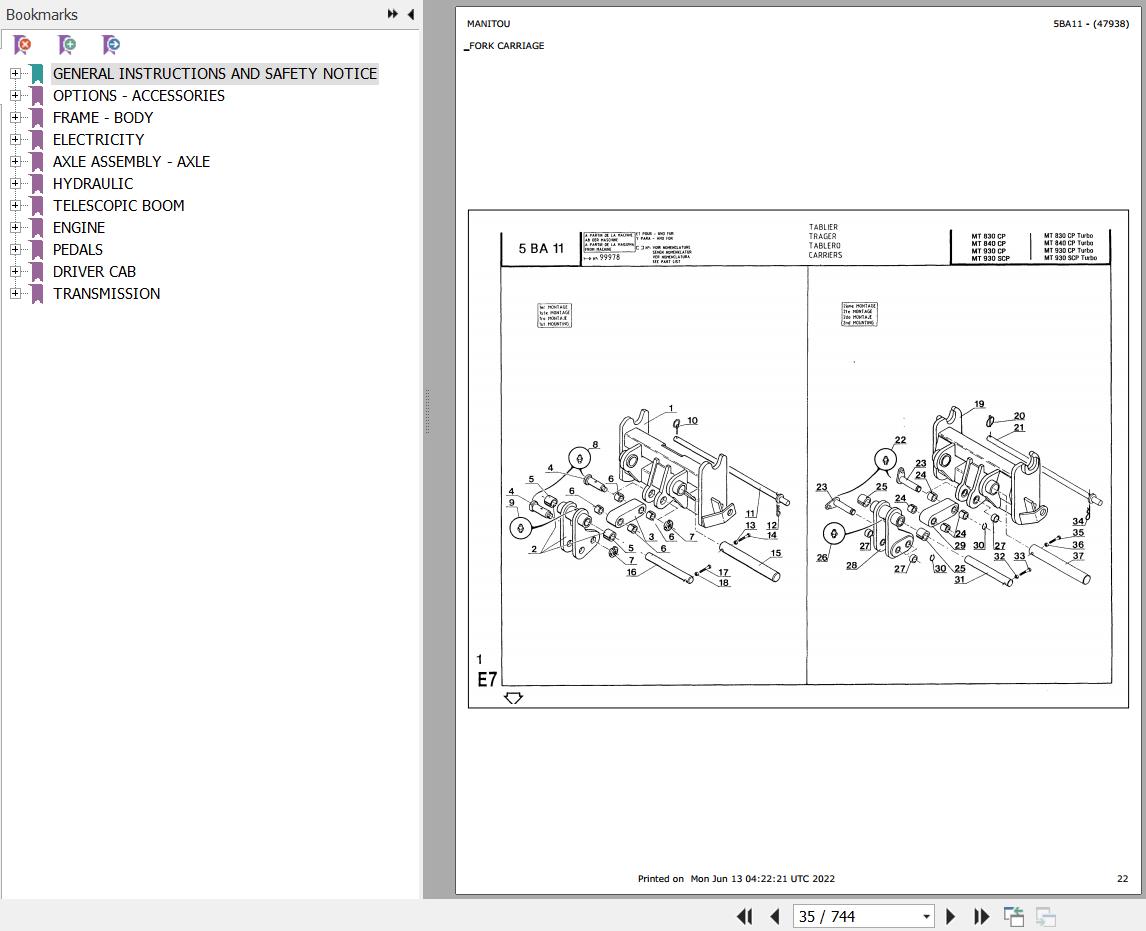The image size is (1146, 931).
Task: Open the page number dropdown
Action: tap(926, 916)
